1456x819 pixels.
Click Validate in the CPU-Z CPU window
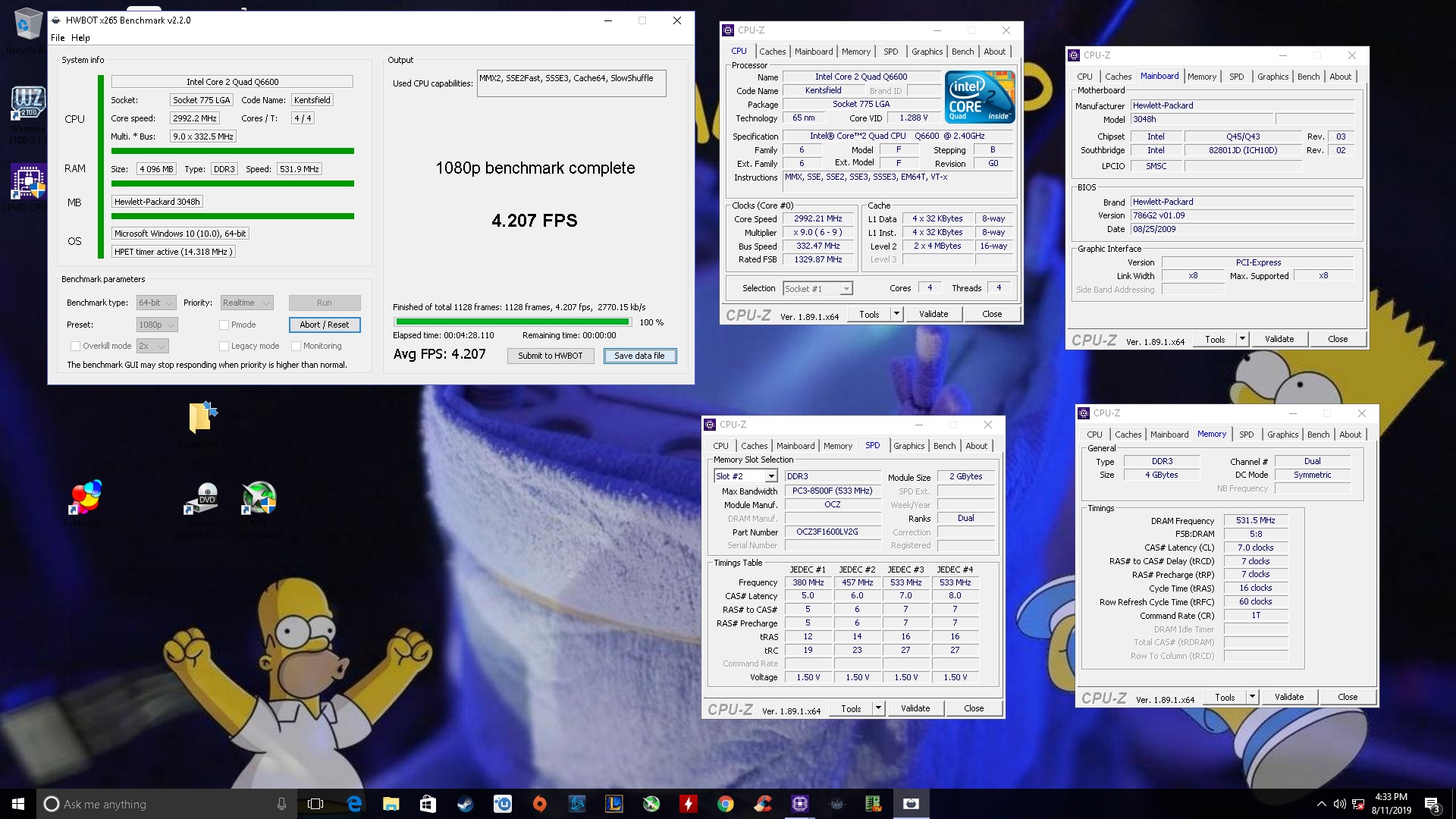click(x=934, y=314)
